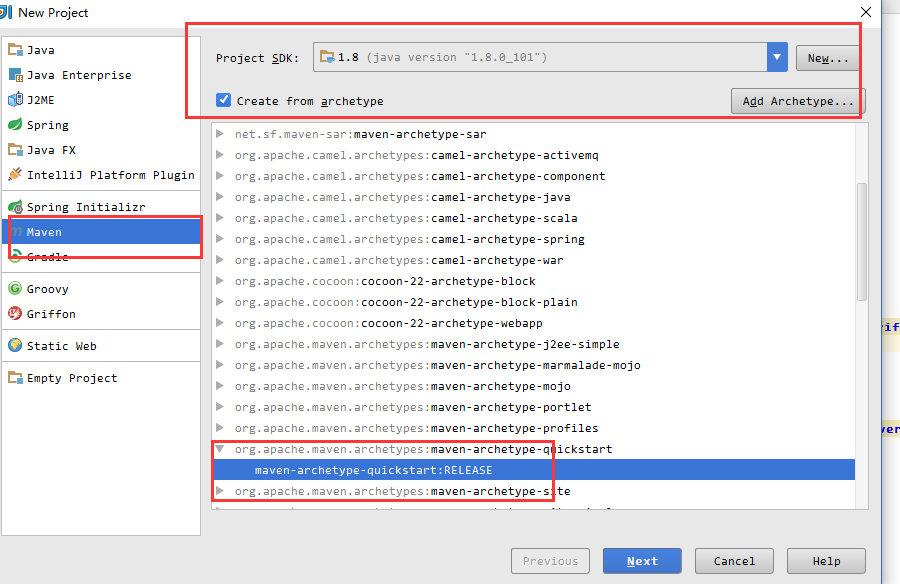Expand camel-archetype-war tree node
The height and width of the screenshot is (584, 900).
(220, 260)
